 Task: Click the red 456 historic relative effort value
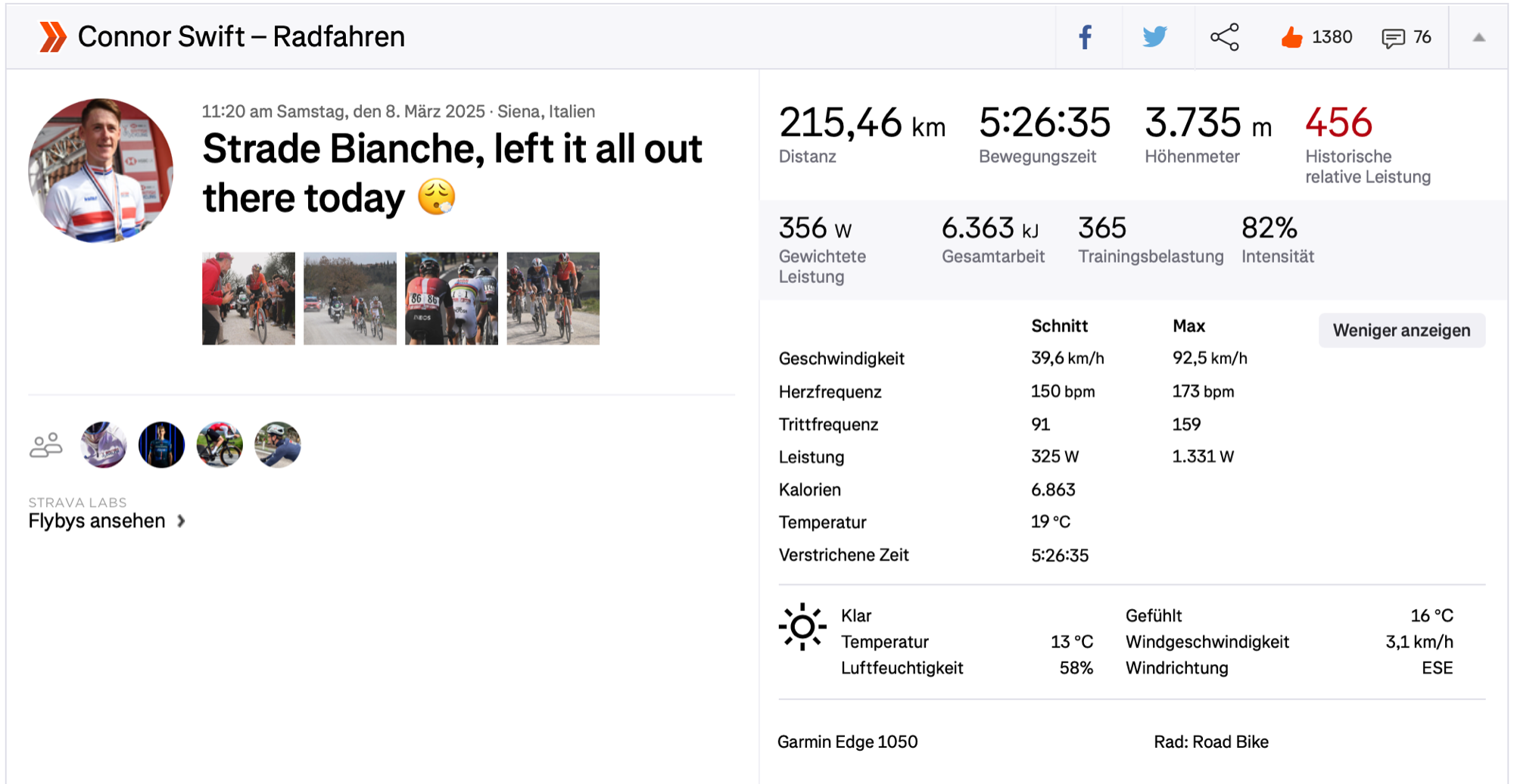pos(1338,123)
